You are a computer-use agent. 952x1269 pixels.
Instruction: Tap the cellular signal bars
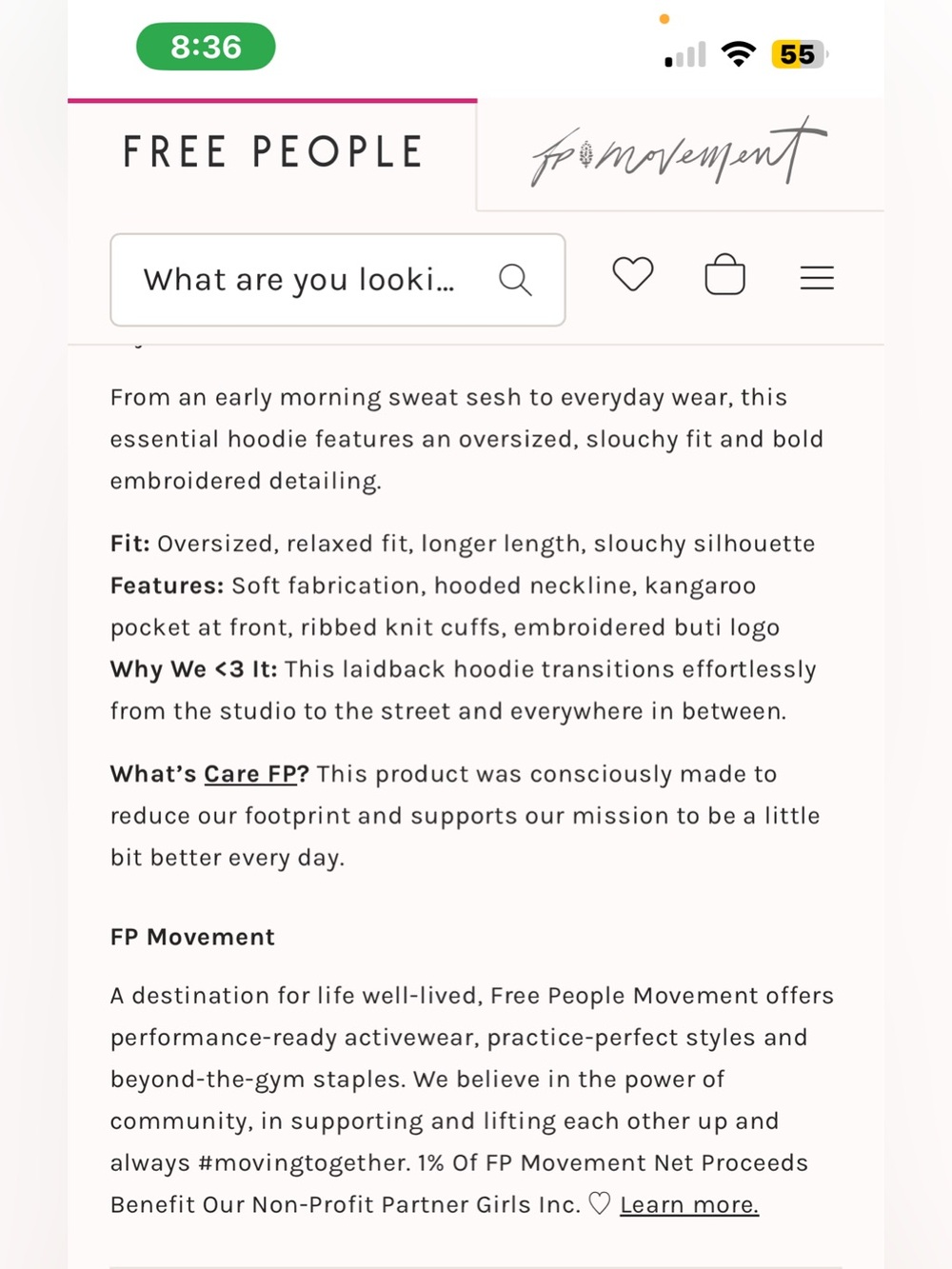(x=685, y=54)
